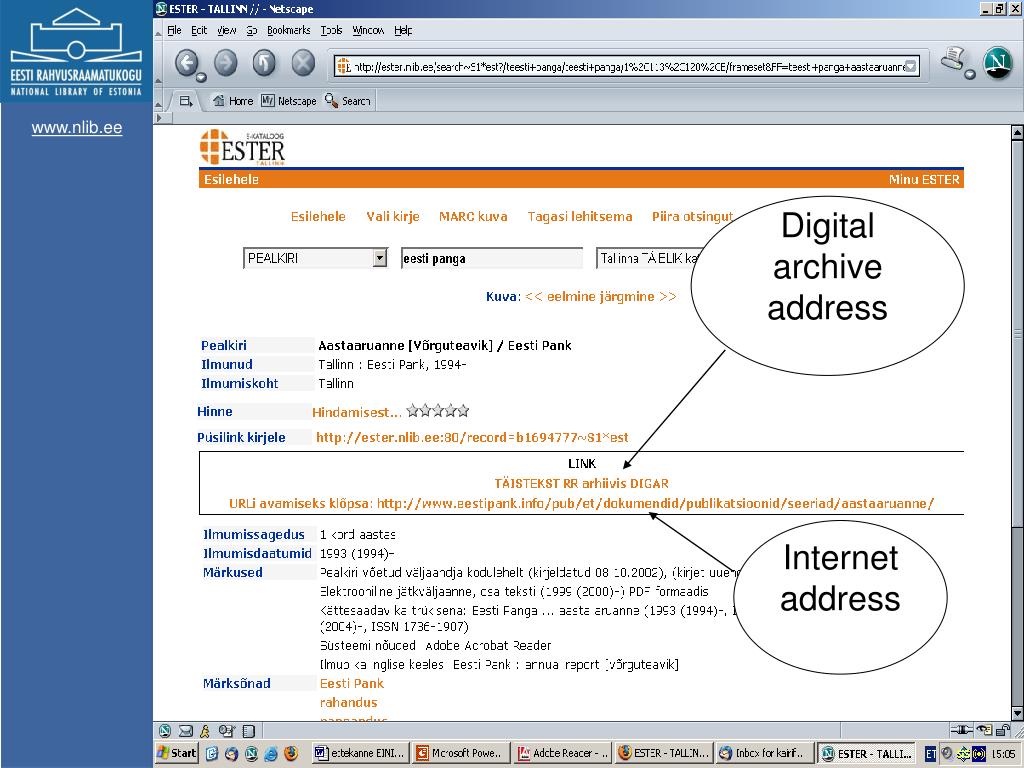1024x768 pixels.
Task: Click the Print icon in the toolbar
Action: pos(953,60)
